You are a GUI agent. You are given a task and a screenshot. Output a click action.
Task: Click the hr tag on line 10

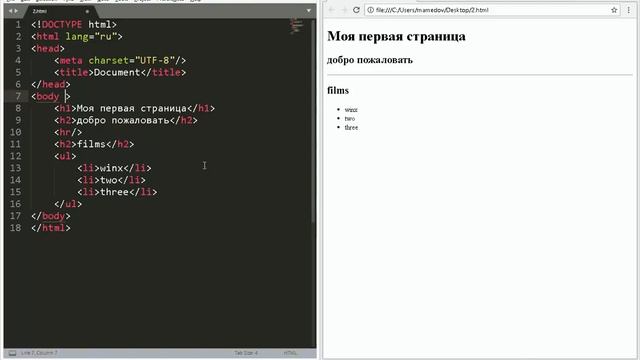(68, 132)
